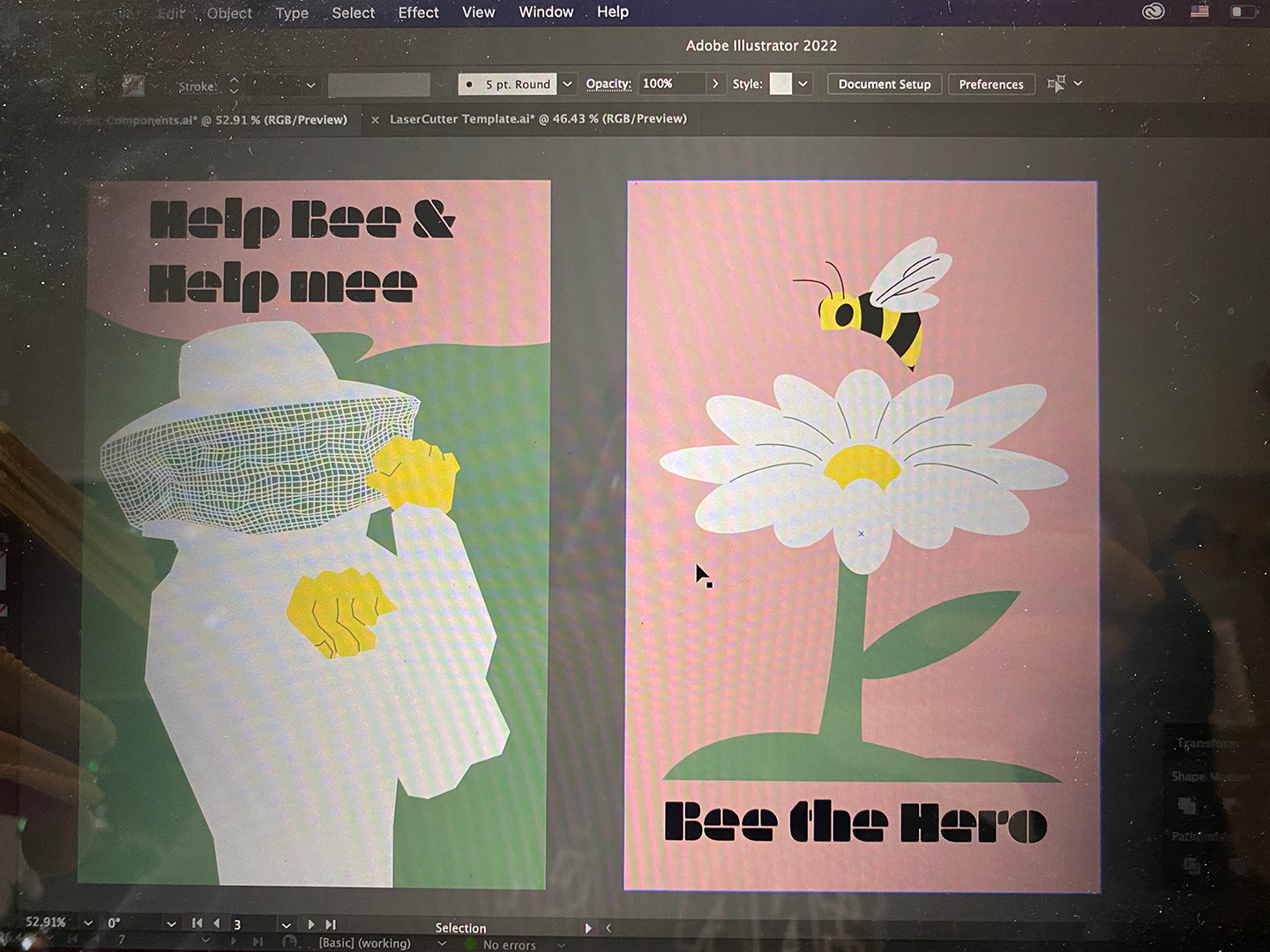Screen dimensions: 1270x952
Task: Go to the previous artboard
Action: point(216,923)
